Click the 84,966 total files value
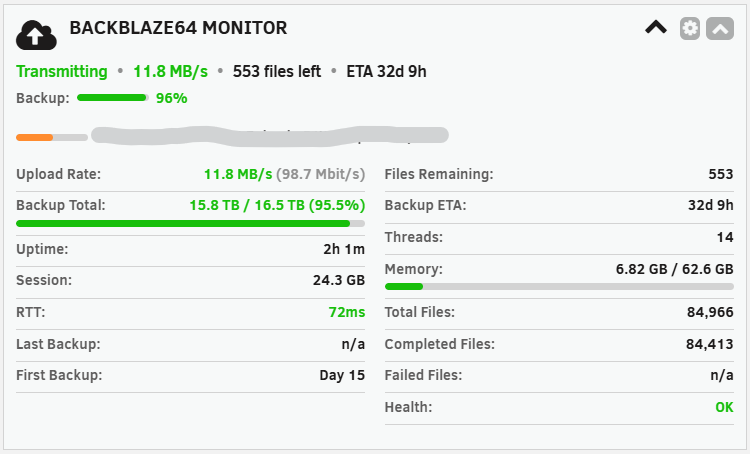 [710, 312]
